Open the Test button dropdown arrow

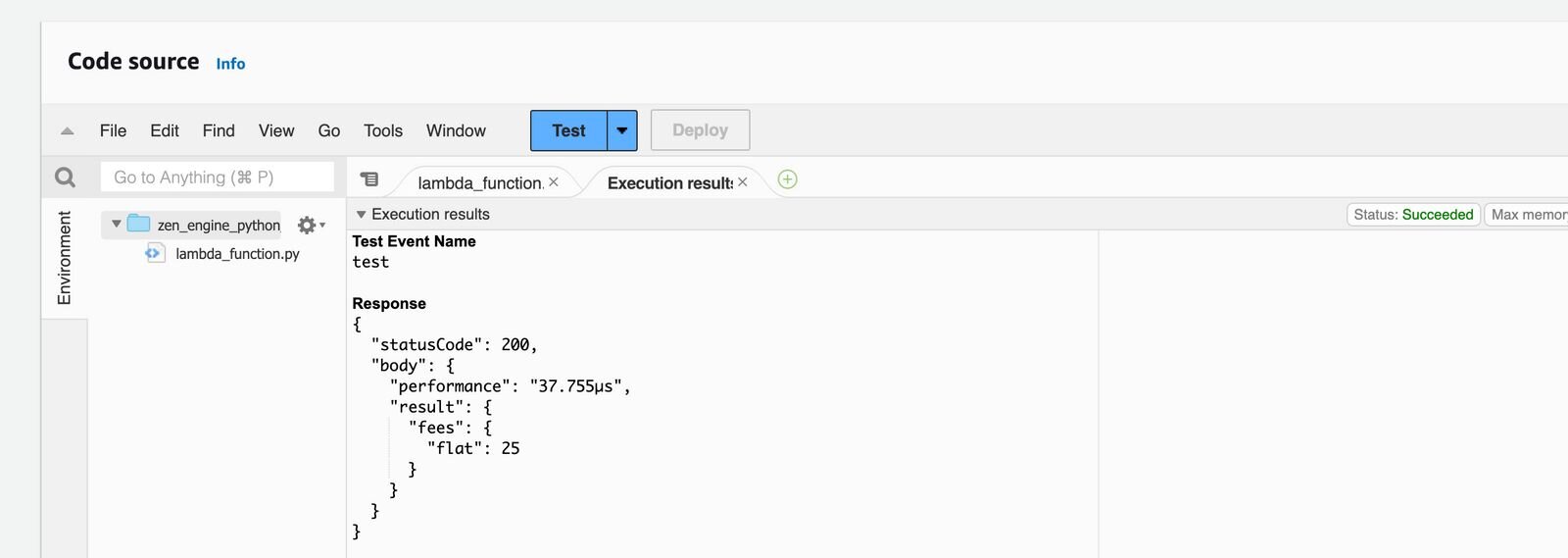[x=622, y=130]
